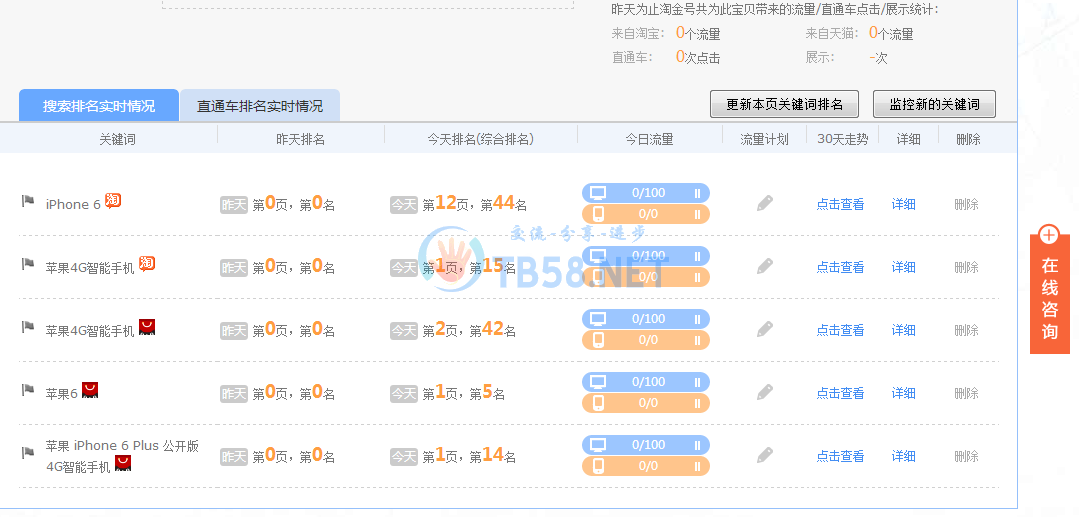The image size is (1079, 517).
Task: Delete the iPhone 6 keyword with 删除
Action: 967,204
